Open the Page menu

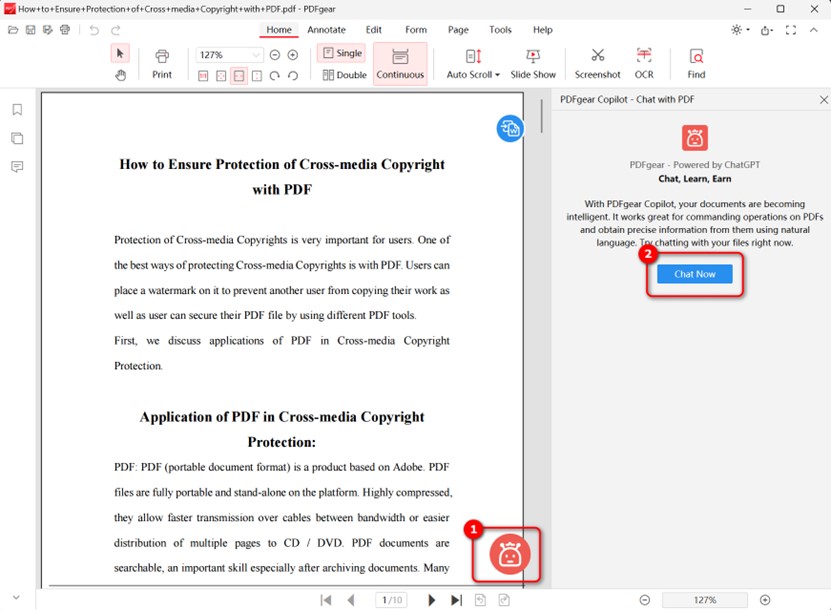click(458, 30)
